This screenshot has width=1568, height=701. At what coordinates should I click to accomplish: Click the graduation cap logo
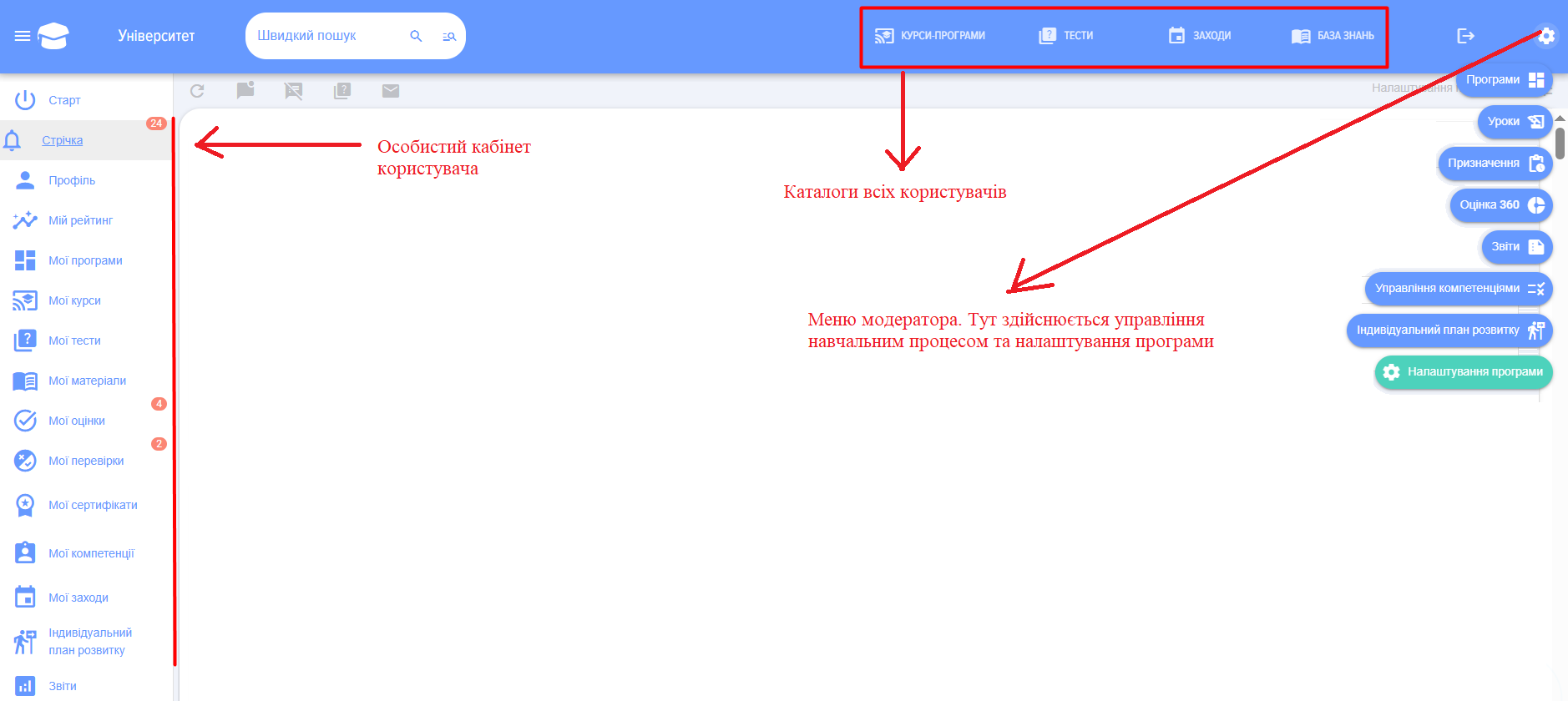53,36
